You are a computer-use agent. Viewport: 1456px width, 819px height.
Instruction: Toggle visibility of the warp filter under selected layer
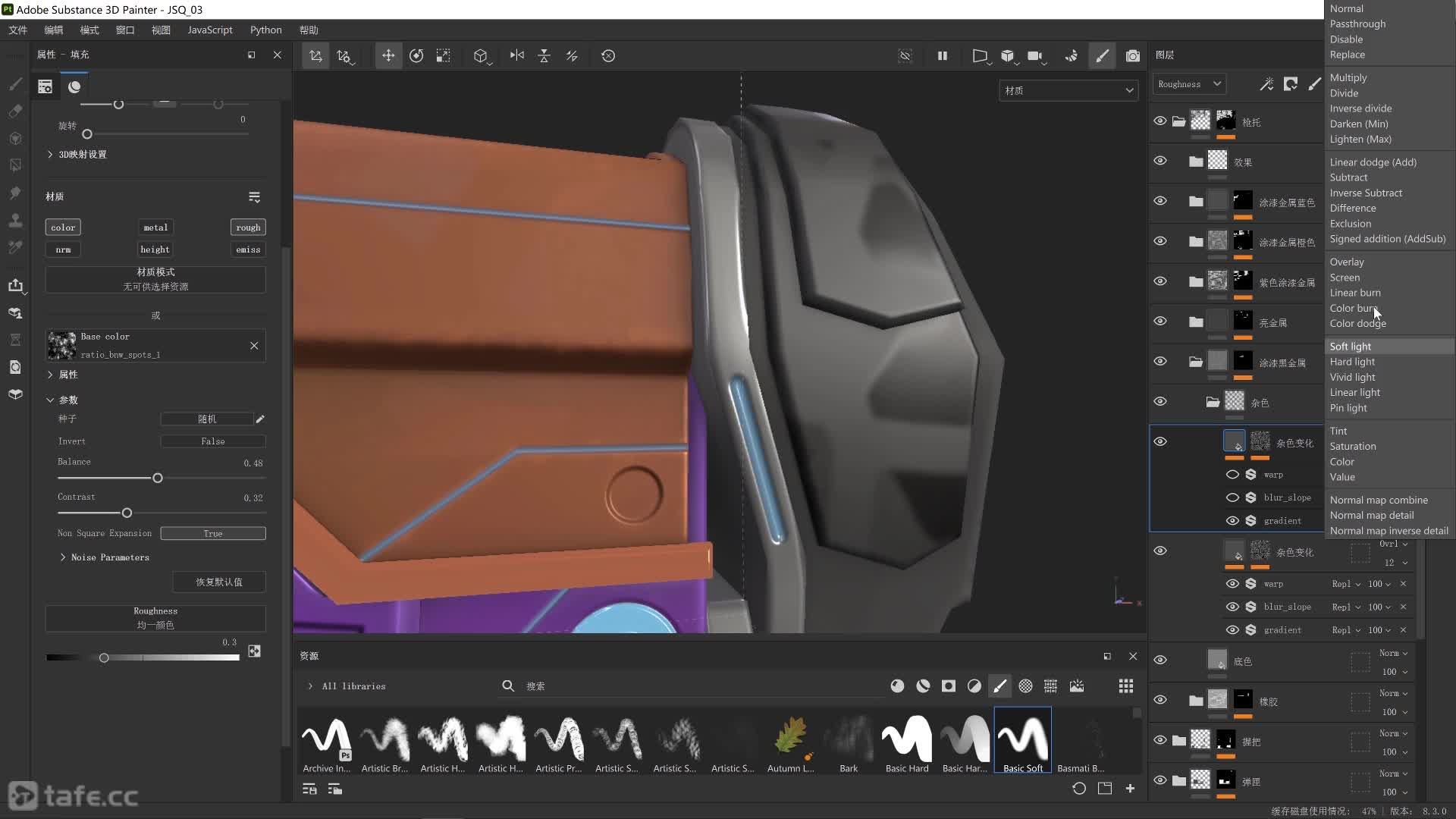[1232, 475]
